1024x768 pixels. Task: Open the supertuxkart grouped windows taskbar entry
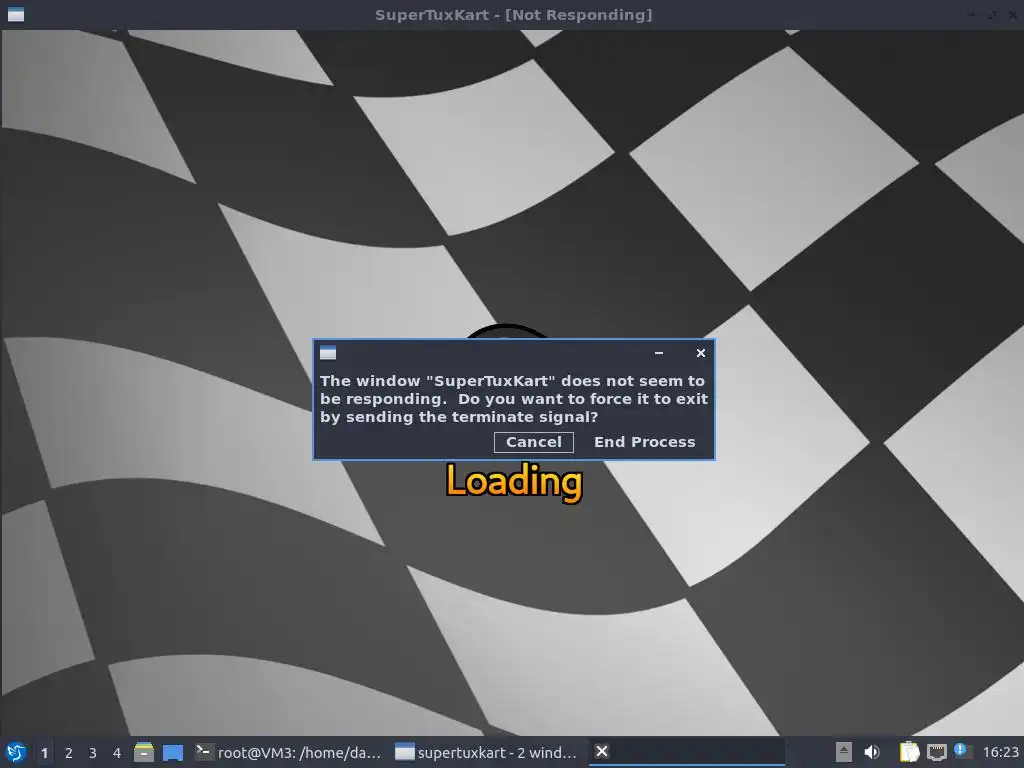click(x=487, y=752)
